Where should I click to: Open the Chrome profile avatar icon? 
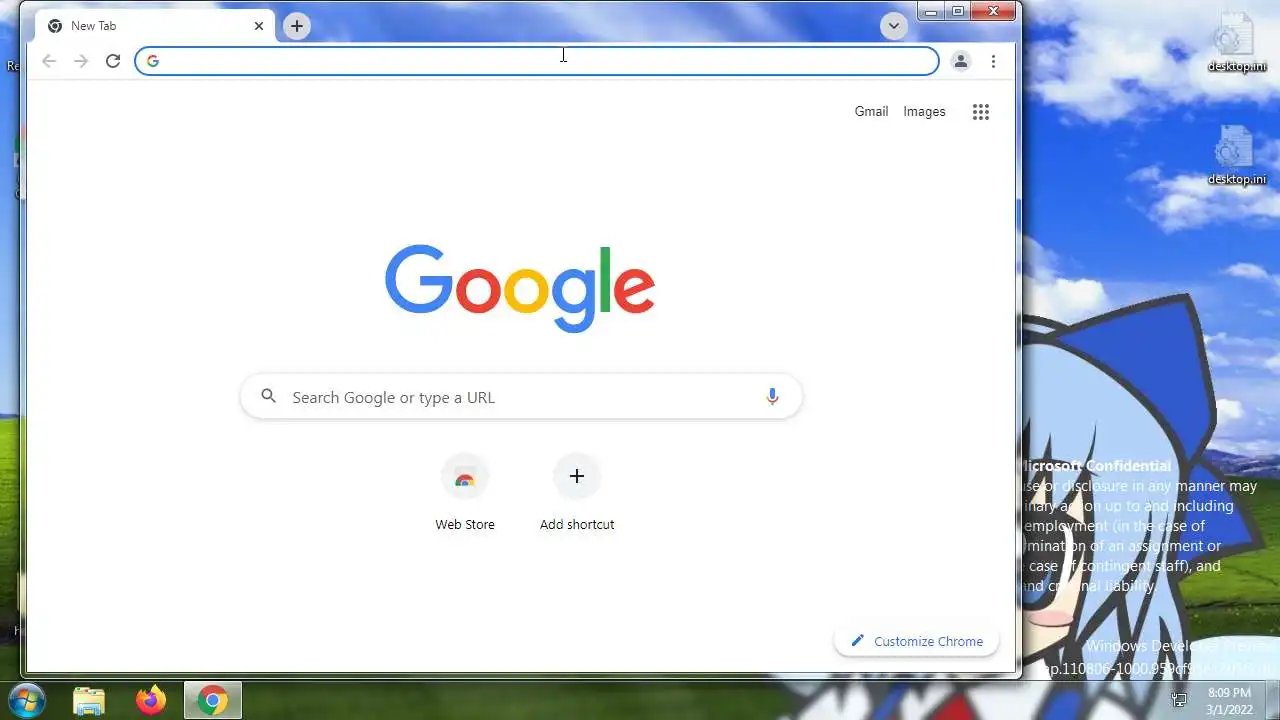pyautogui.click(x=960, y=61)
